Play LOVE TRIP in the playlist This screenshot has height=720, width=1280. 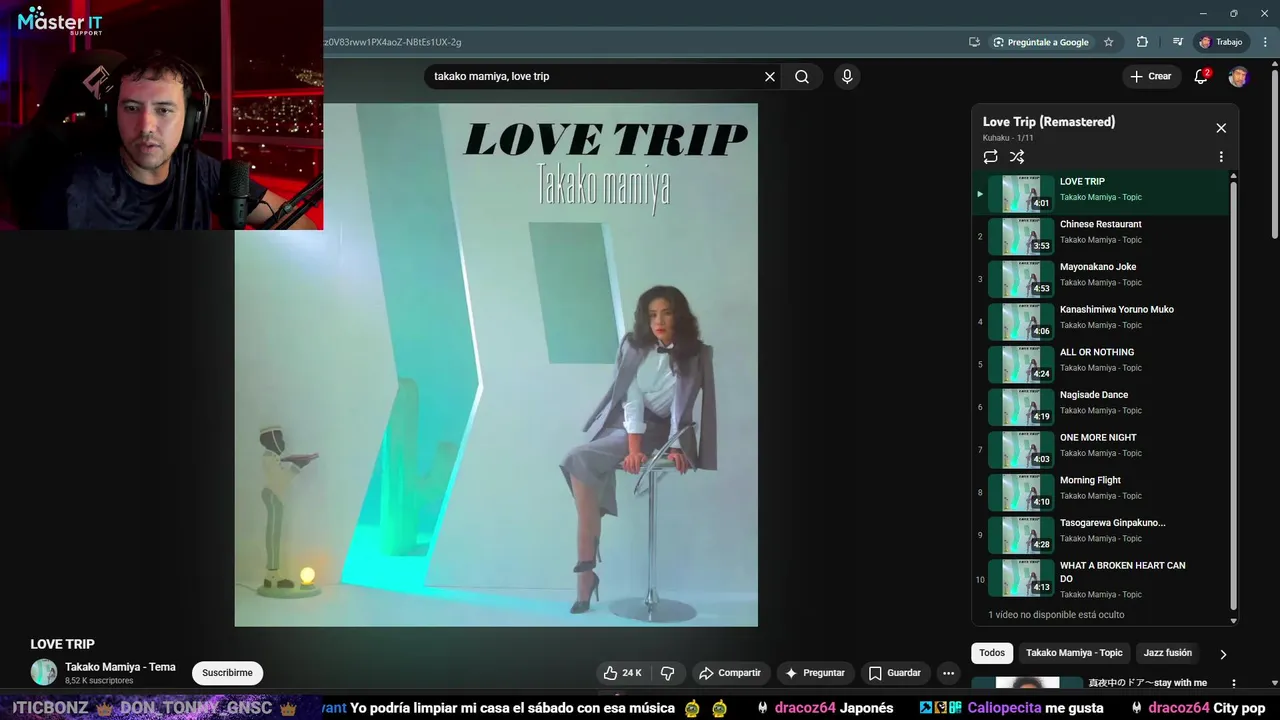coord(1100,193)
